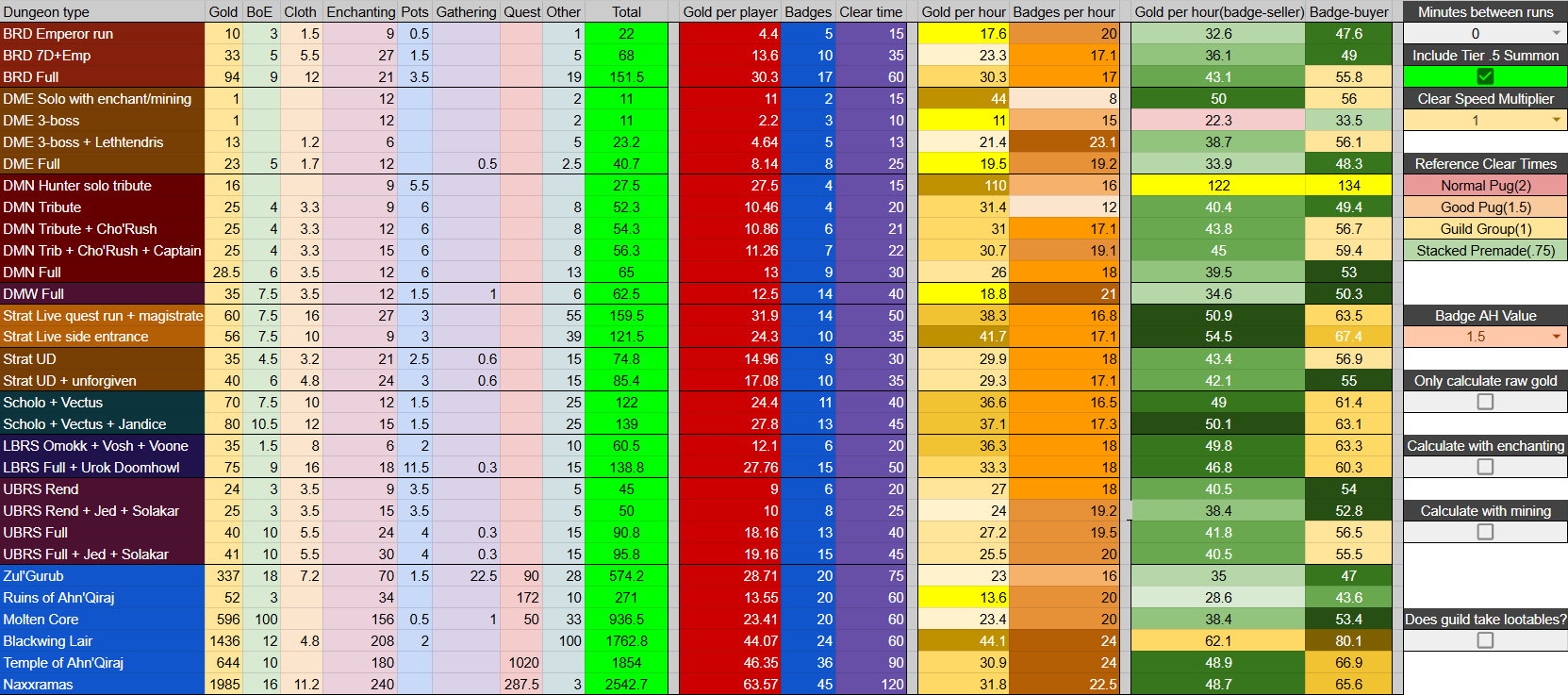This screenshot has width=1568, height=695.
Task: Click the Stacked Premade(.75) reference cell
Action: (1485, 251)
